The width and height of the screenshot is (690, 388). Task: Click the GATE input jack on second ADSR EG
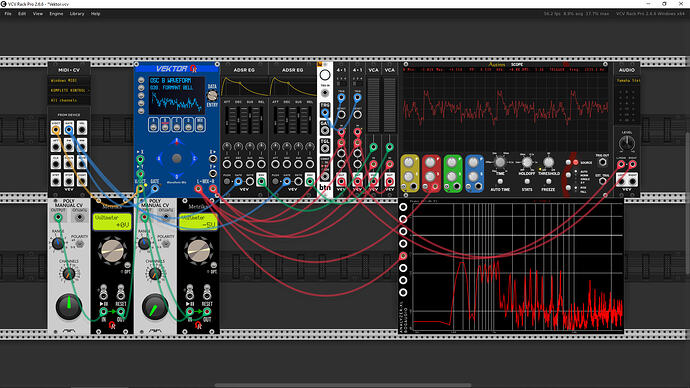[x=287, y=181]
